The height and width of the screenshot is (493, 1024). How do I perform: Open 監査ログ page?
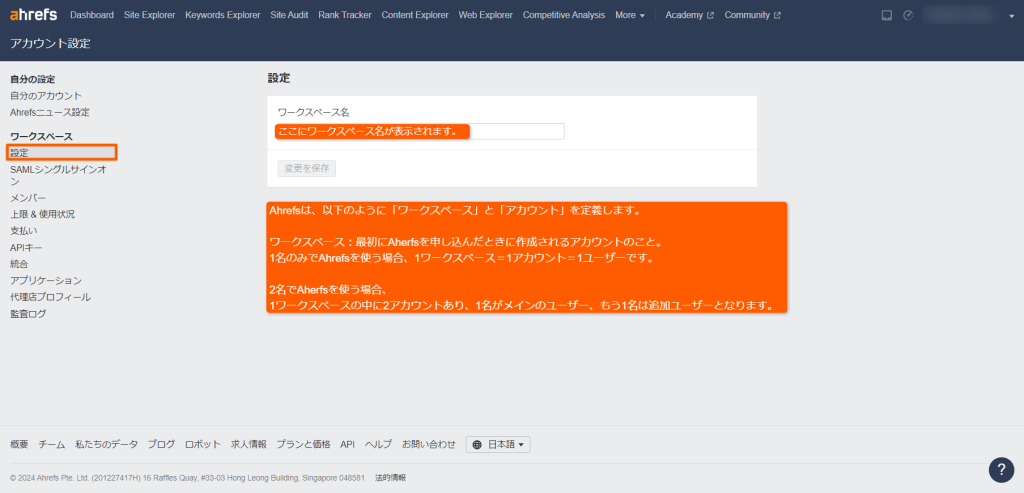[28, 314]
